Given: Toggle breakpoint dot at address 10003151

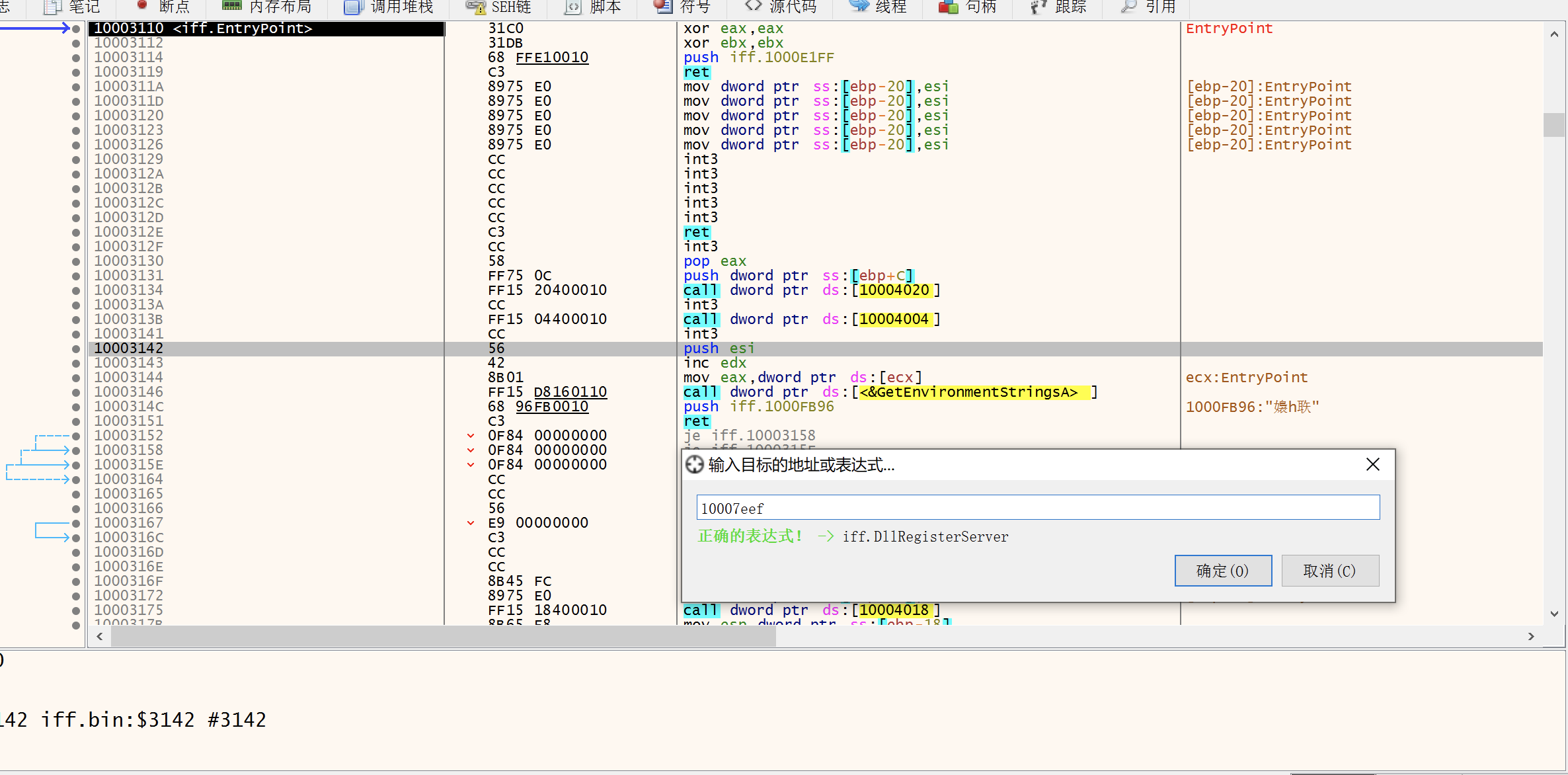Looking at the screenshot, I should (76, 421).
